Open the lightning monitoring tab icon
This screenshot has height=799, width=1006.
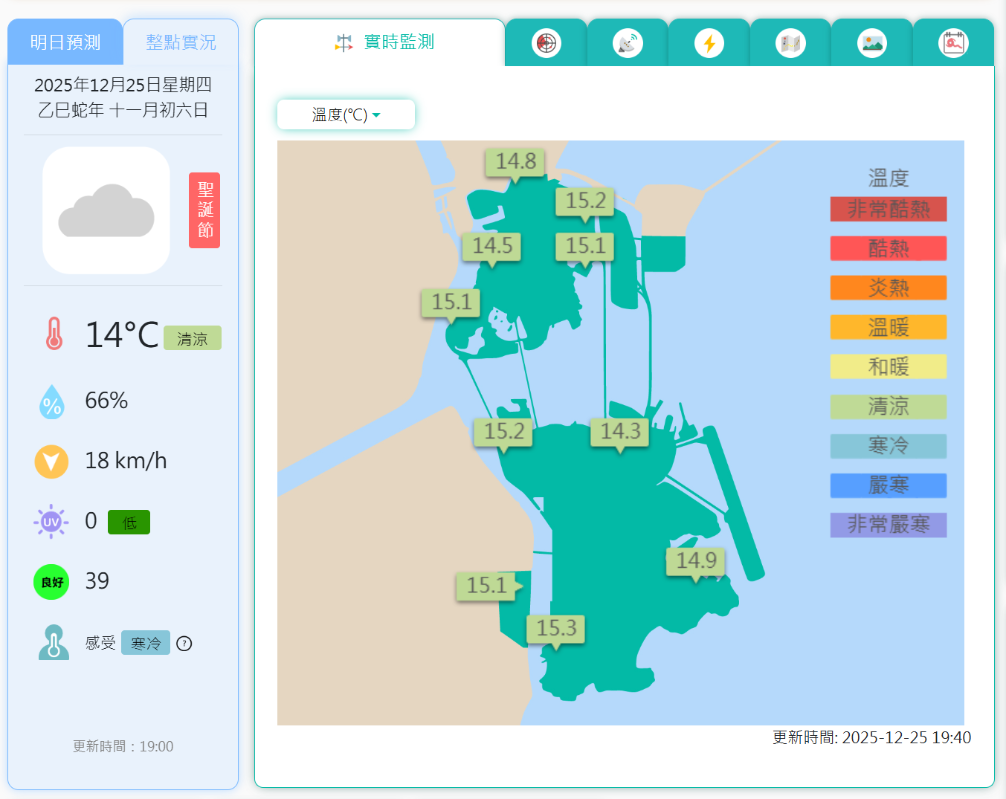(x=709, y=43)
